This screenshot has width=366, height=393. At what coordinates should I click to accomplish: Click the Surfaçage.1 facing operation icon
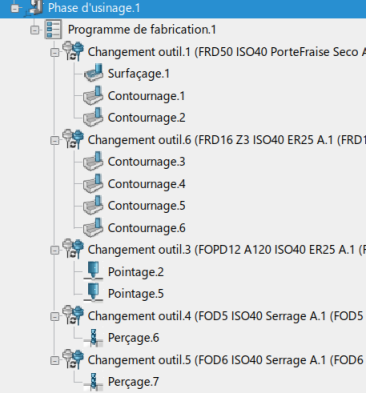[93, 73]
